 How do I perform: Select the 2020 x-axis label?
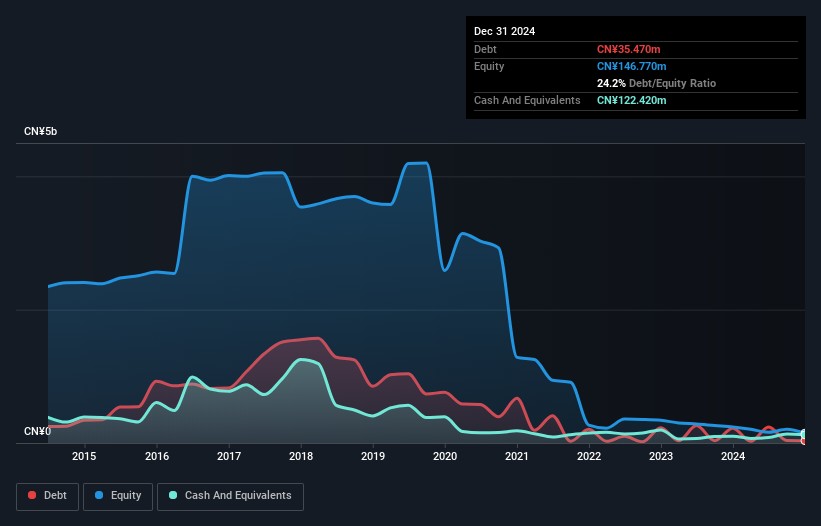tap(445, 456)
